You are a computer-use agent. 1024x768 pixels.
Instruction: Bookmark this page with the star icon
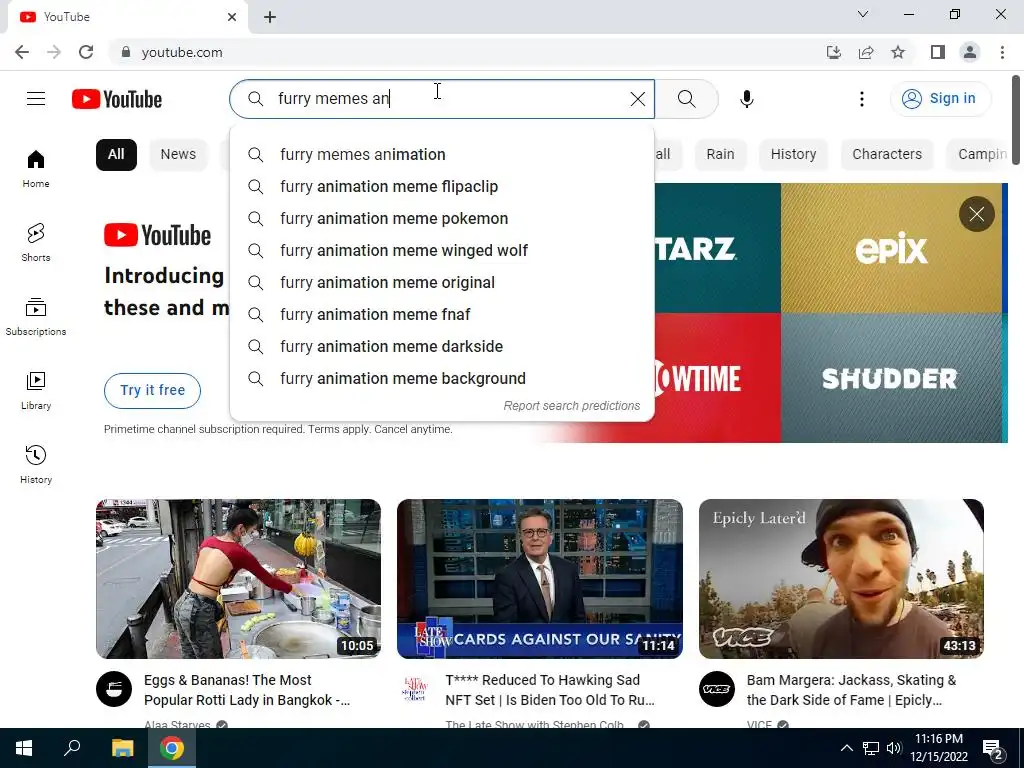click(x=898, y=52)
